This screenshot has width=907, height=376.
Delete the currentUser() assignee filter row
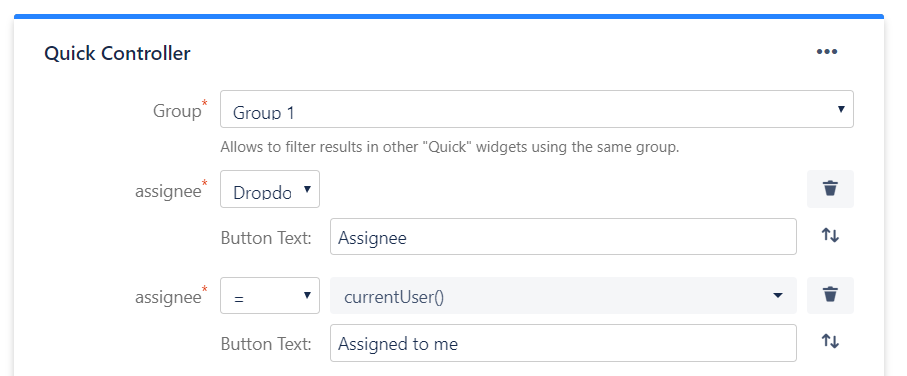830,295
